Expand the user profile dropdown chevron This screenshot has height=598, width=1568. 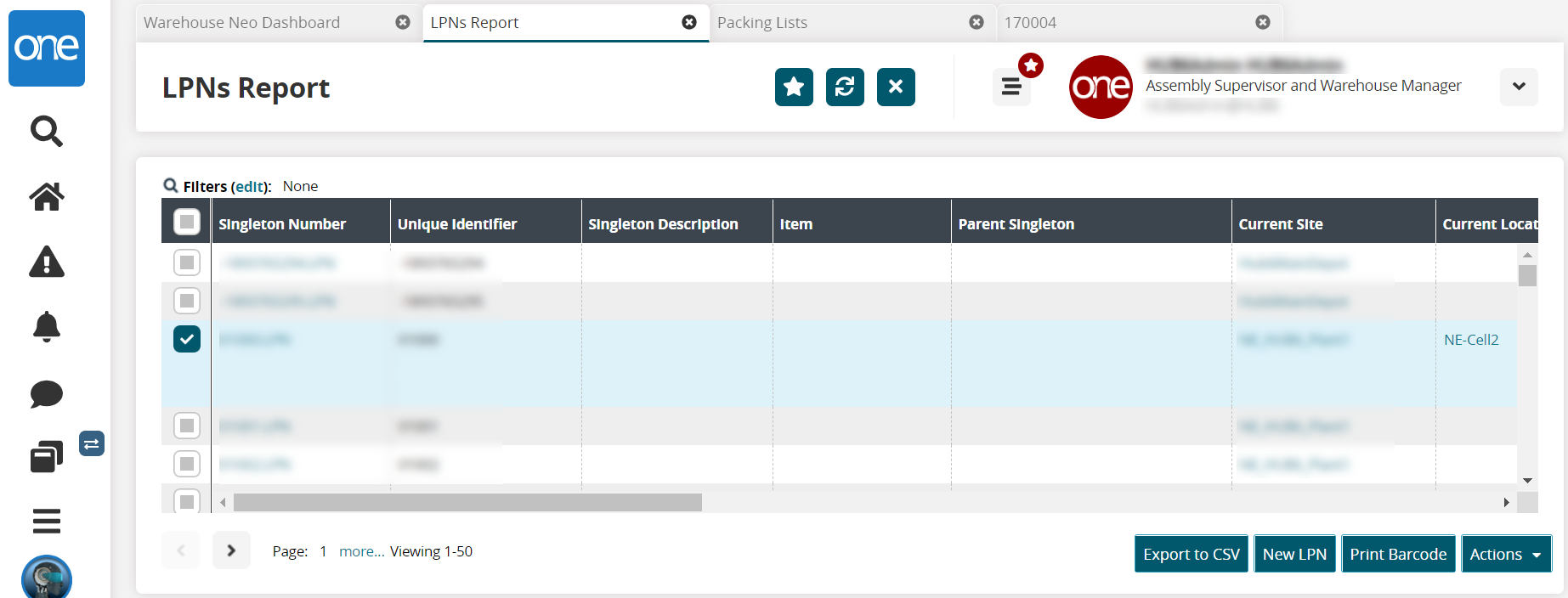[x=1519, y=87]
